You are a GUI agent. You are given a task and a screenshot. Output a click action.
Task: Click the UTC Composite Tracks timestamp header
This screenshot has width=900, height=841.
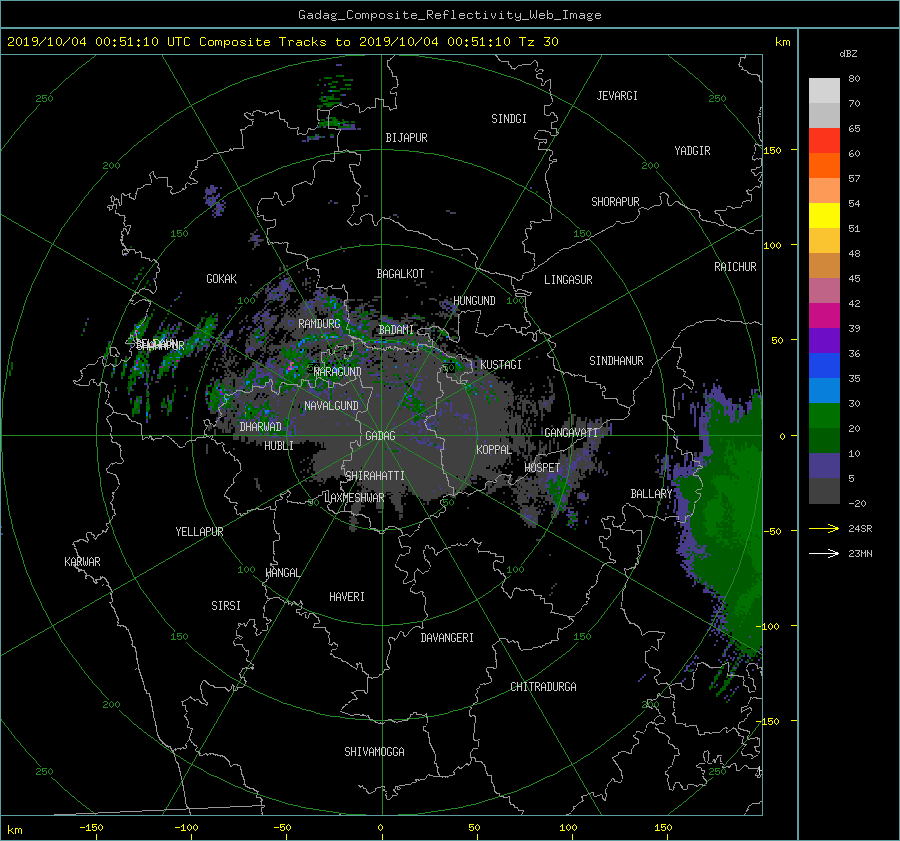click(282, 42)
